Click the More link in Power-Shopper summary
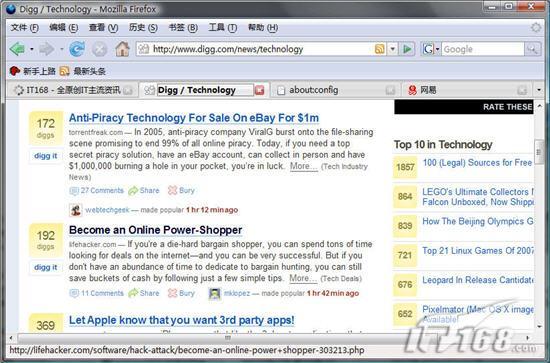 [303, 278]
